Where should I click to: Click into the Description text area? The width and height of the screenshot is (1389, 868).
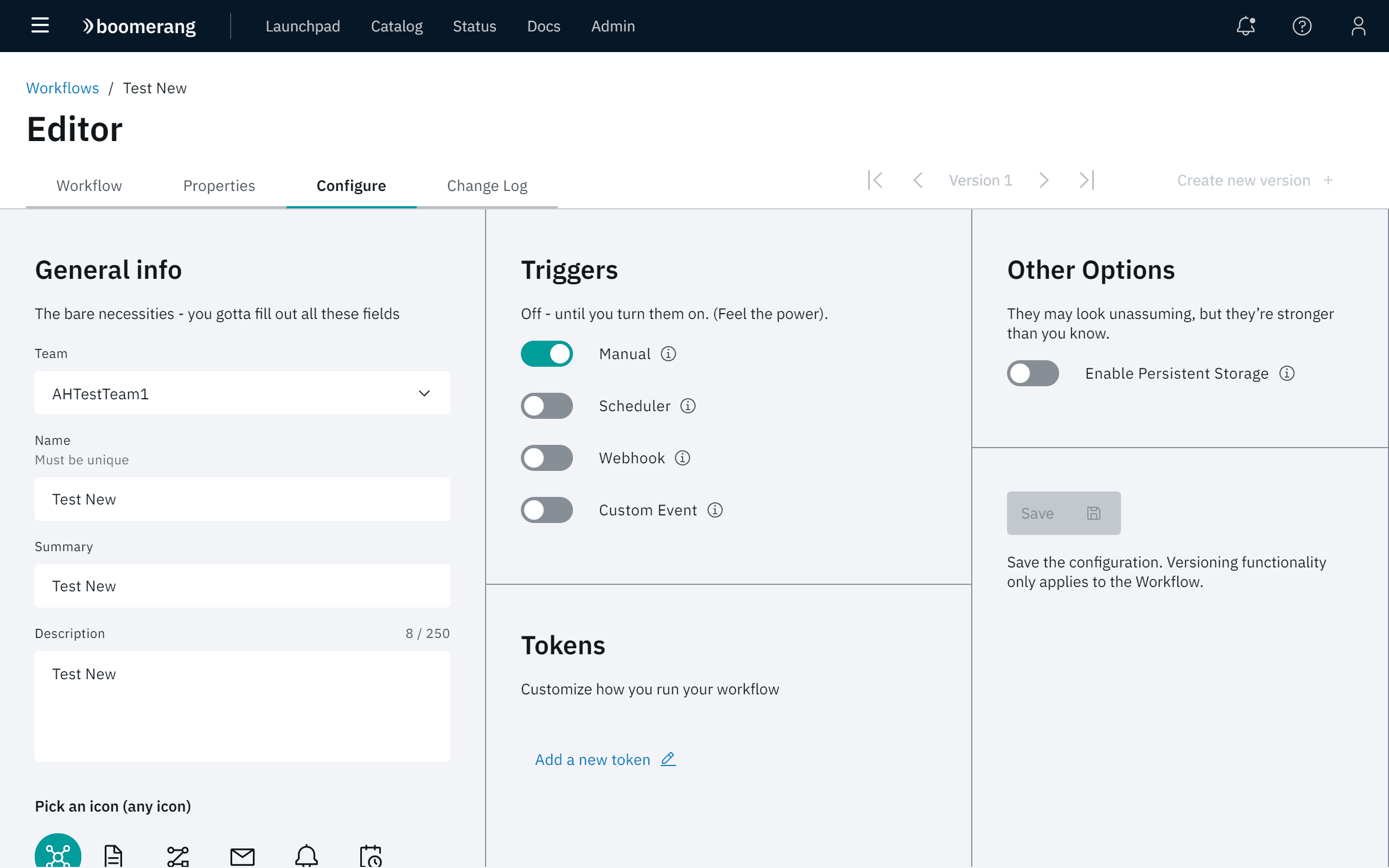[242, 706]
